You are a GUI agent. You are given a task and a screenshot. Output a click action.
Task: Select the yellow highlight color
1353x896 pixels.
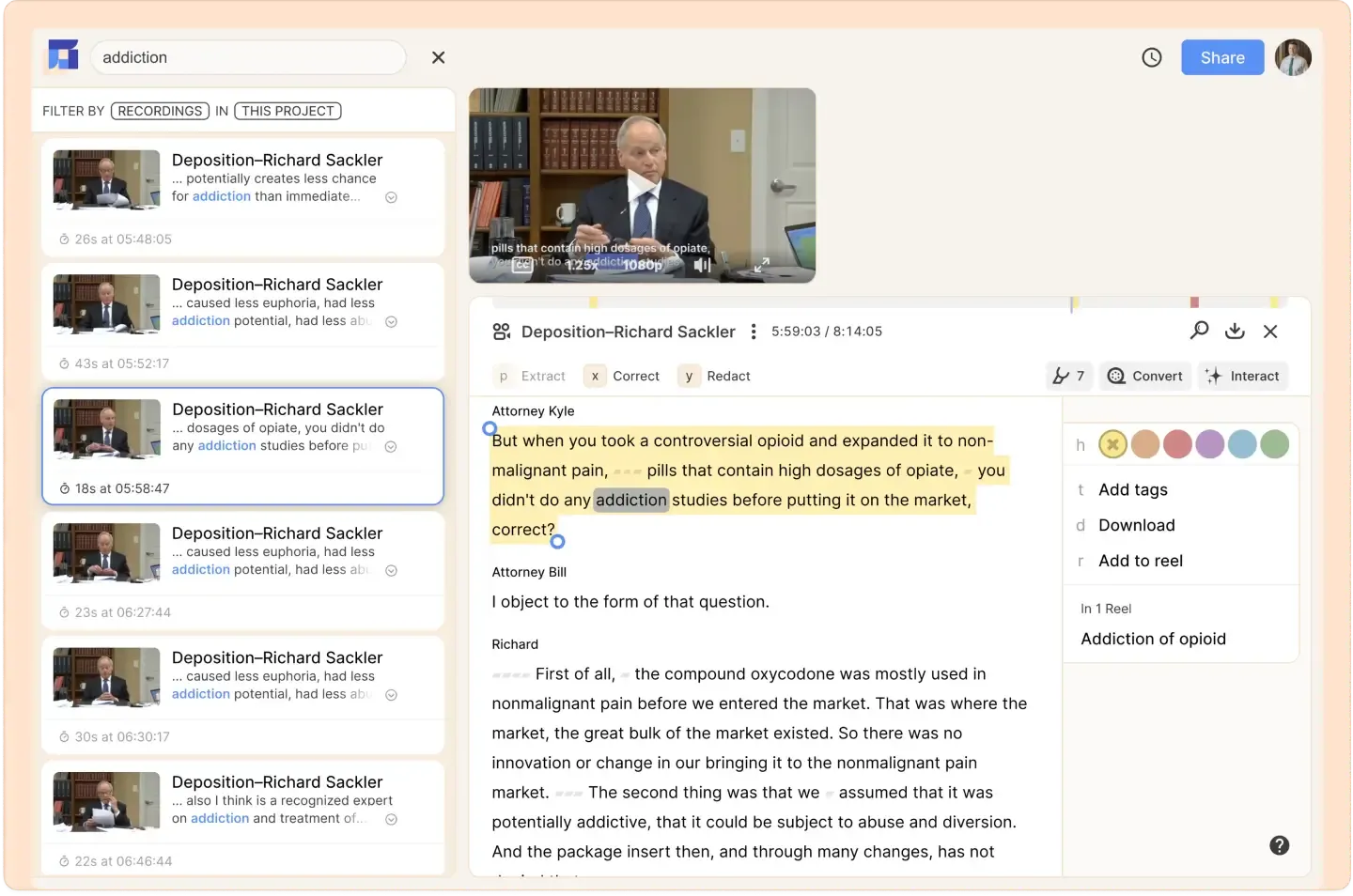click(1112, 444)
